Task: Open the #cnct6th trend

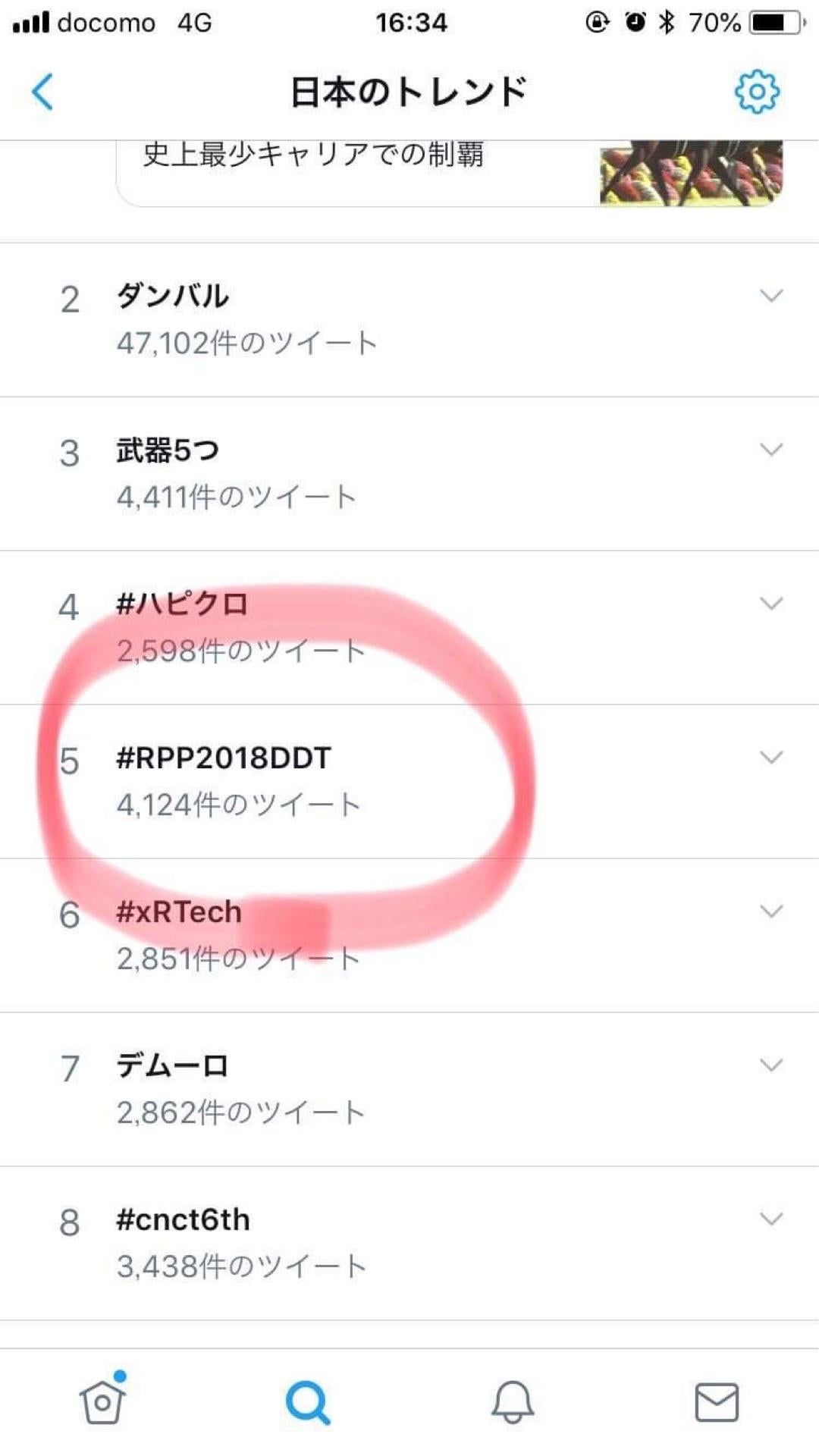Action: (409, 1243)
